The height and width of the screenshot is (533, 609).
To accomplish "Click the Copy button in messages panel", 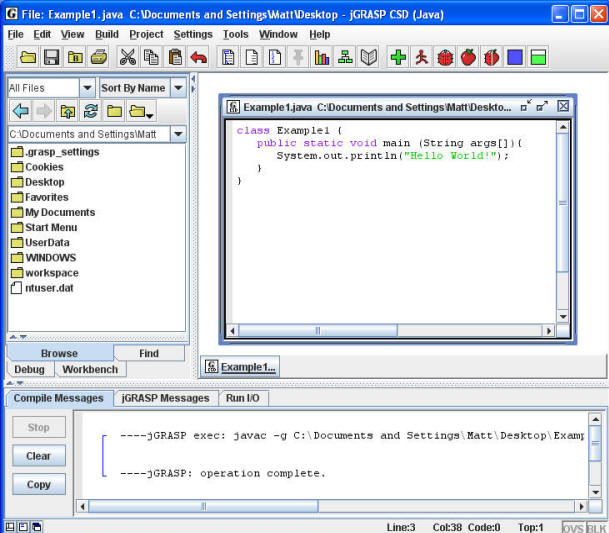I will [39, 484].
